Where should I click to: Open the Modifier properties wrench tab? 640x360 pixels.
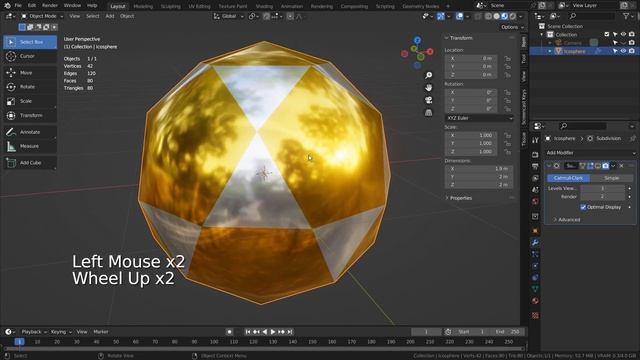(x=535, y=243)
